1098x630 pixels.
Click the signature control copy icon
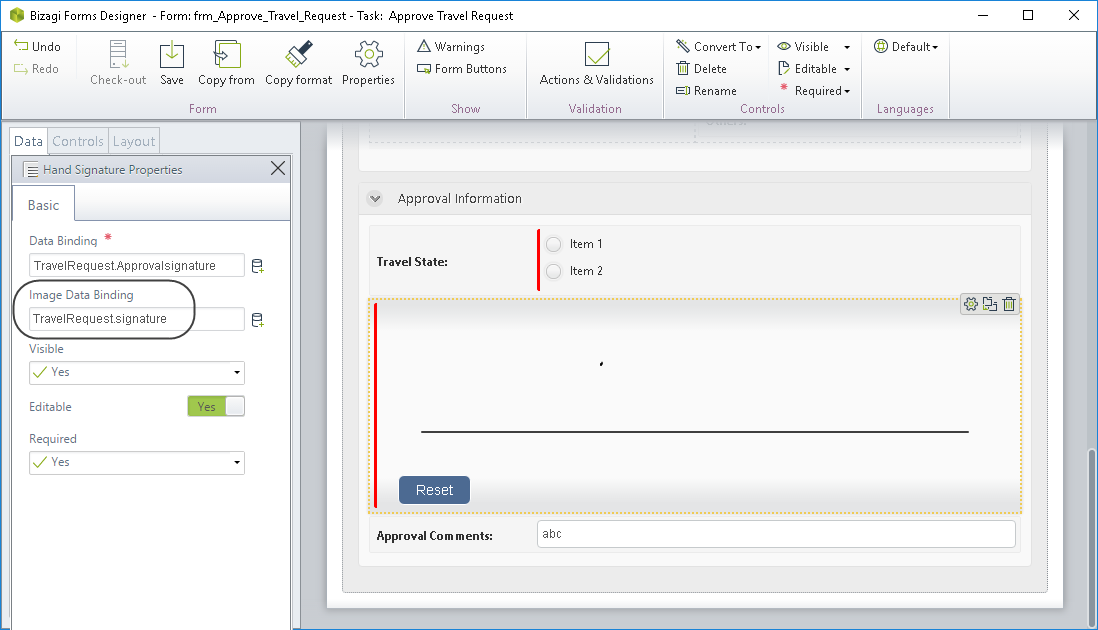click(989, 304)
